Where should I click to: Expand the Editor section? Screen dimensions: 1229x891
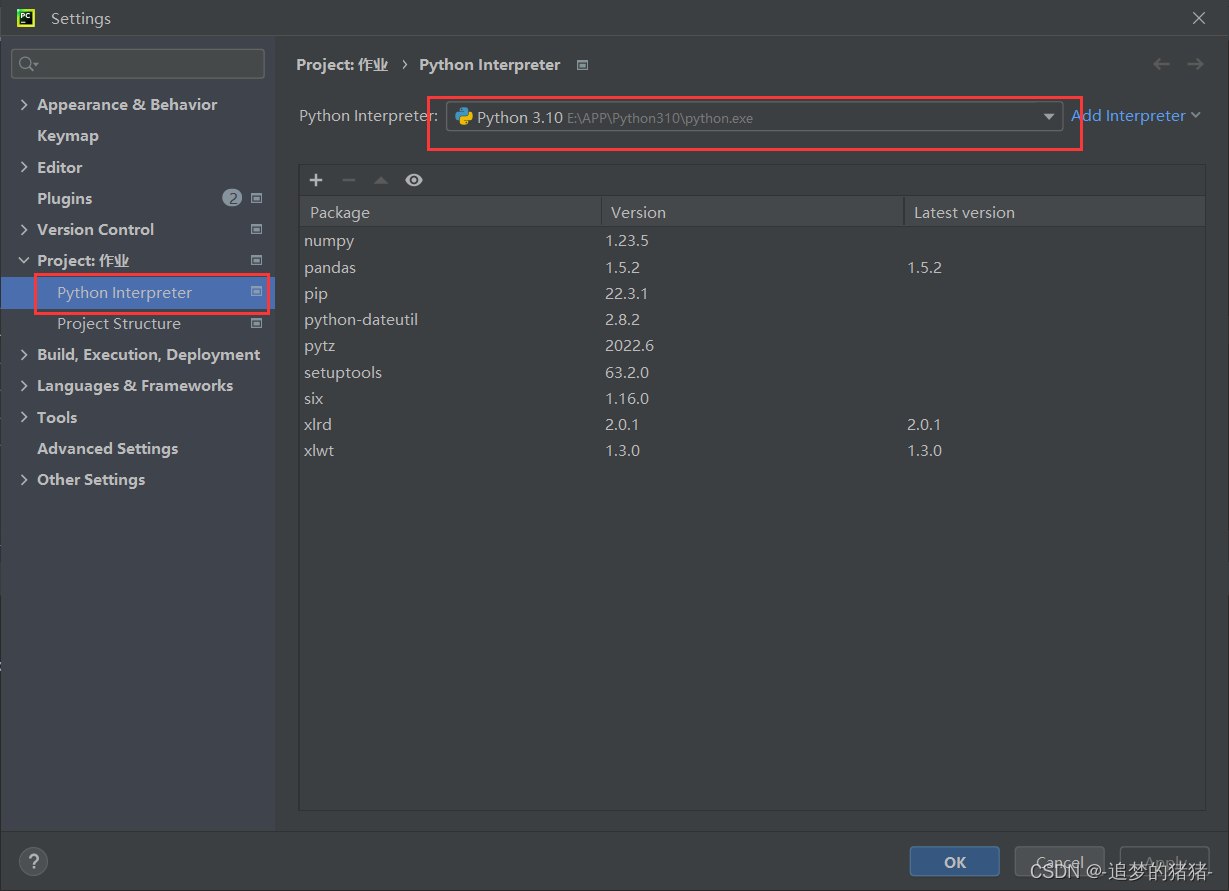coord(24,167)
